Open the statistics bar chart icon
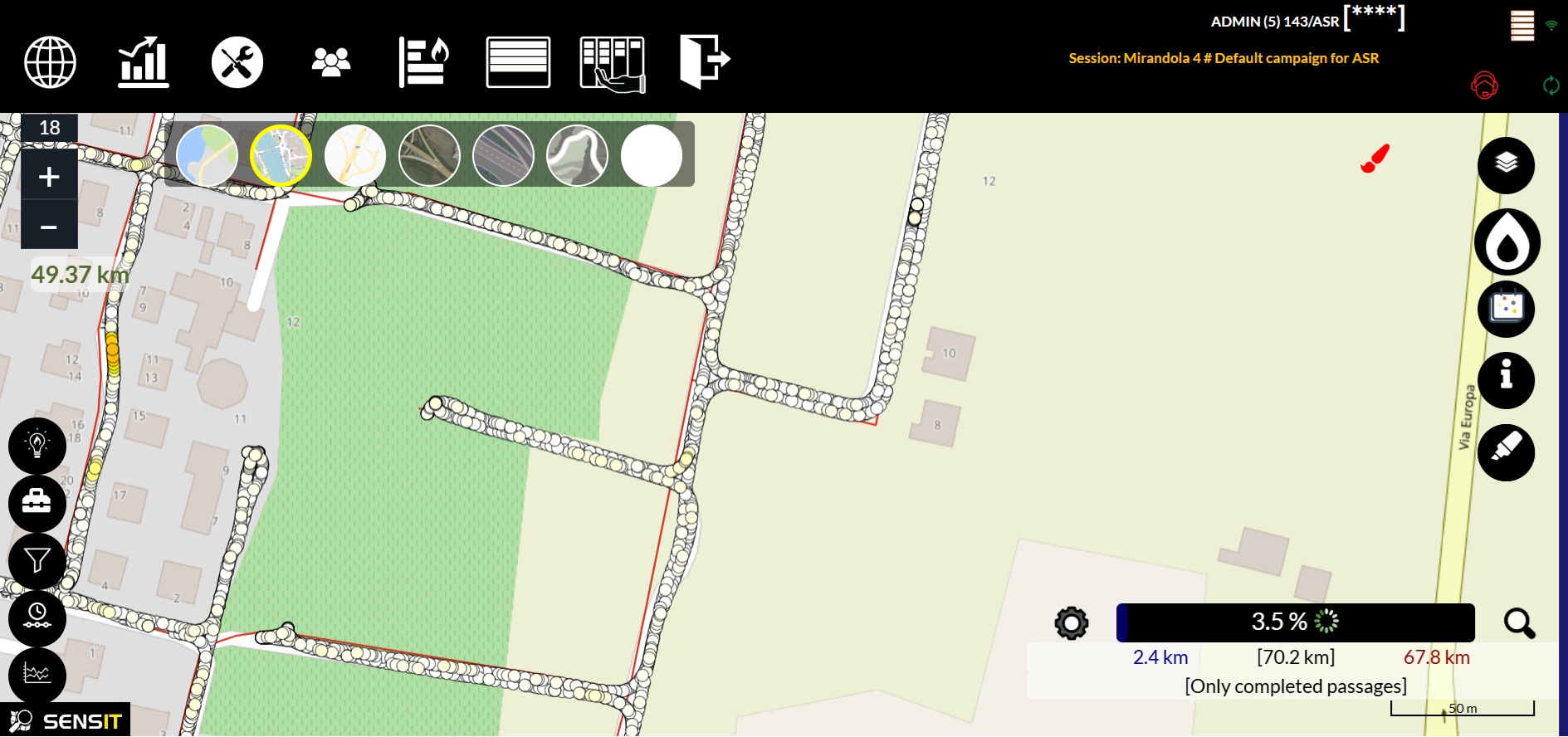This screenshot has width=1568, height=737. 144,62
